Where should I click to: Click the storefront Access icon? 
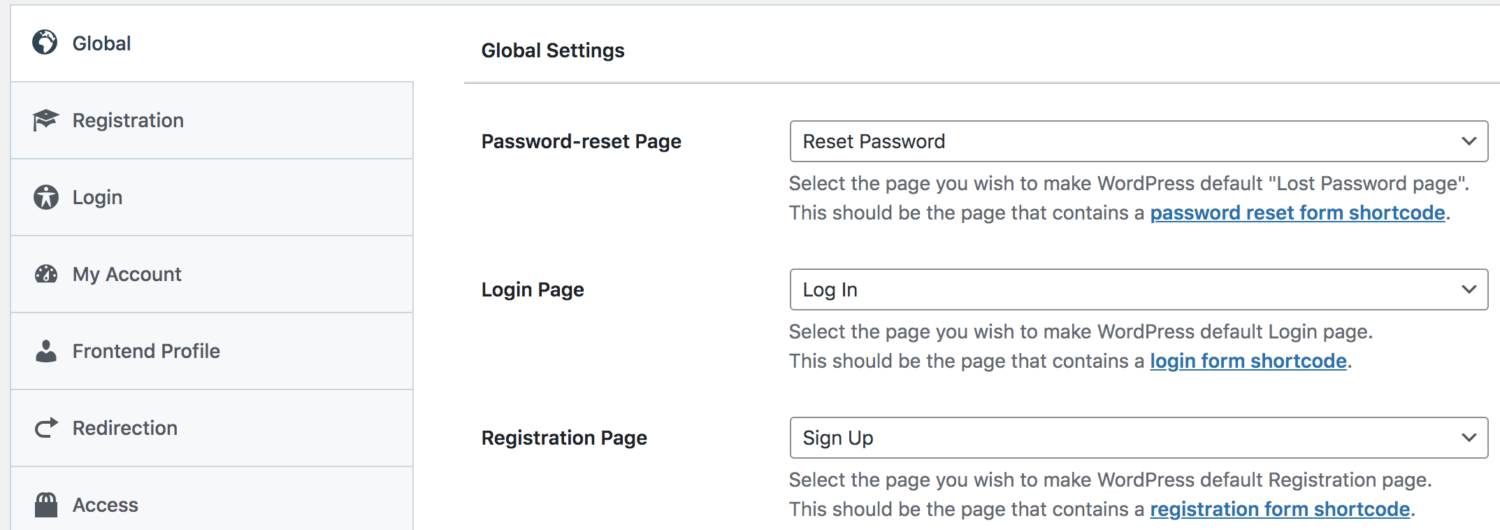pos(46,504)
